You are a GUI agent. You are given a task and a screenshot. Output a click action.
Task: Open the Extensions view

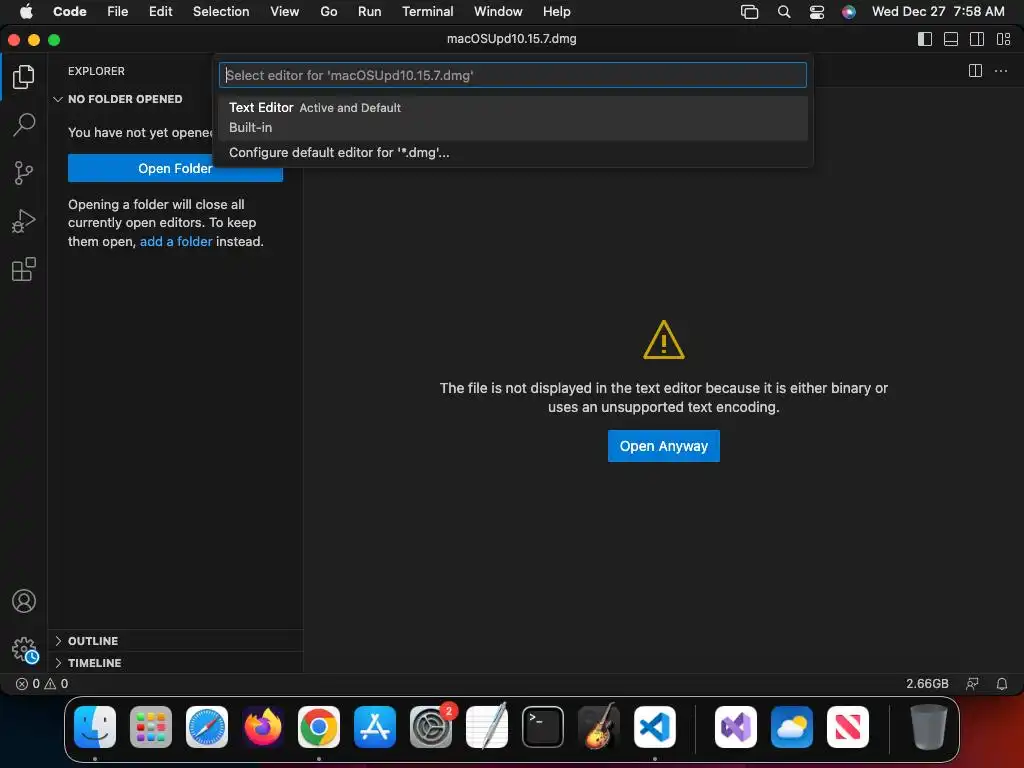tap(24, 269)
